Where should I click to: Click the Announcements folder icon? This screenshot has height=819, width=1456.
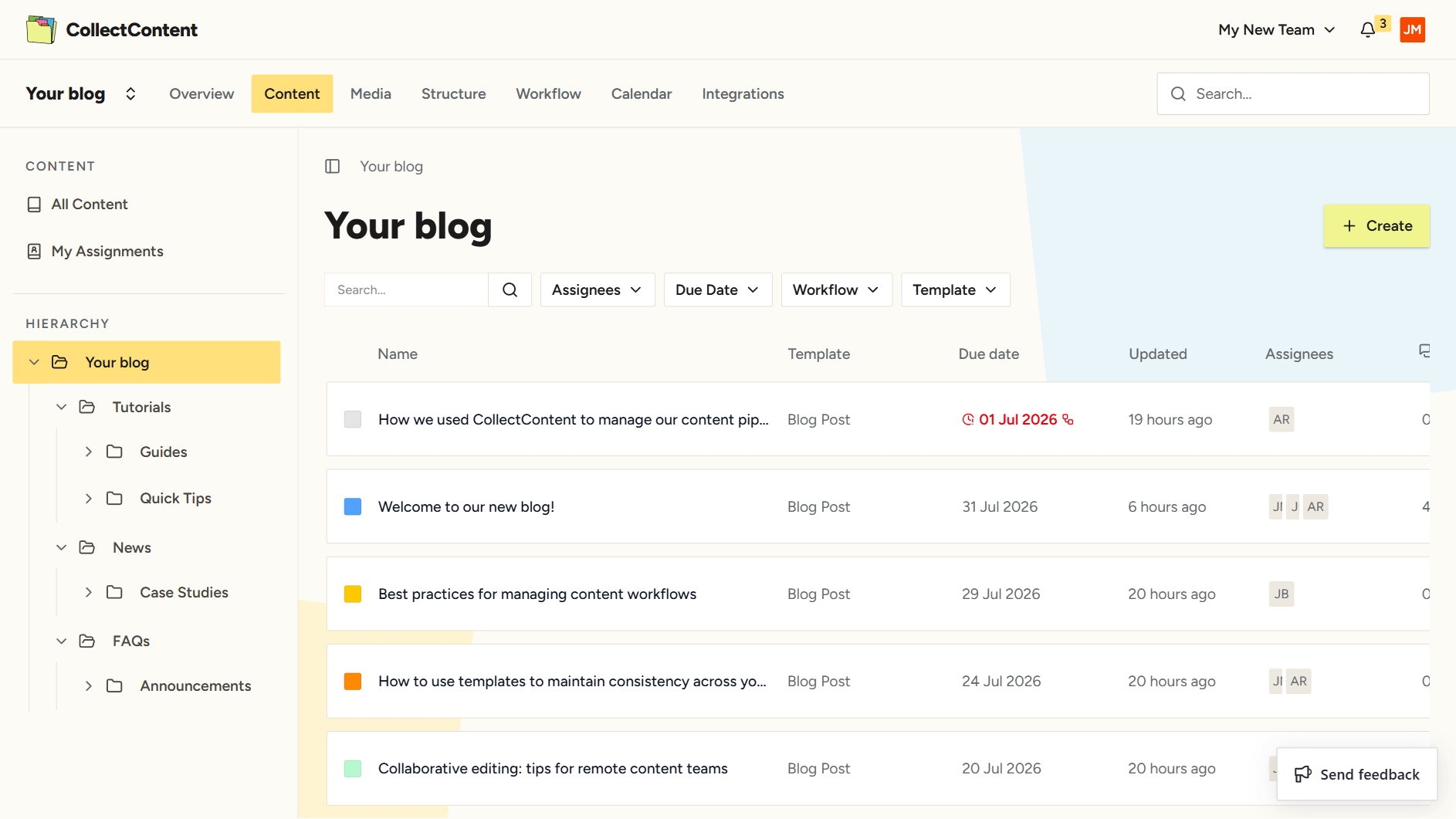[114, 685]
